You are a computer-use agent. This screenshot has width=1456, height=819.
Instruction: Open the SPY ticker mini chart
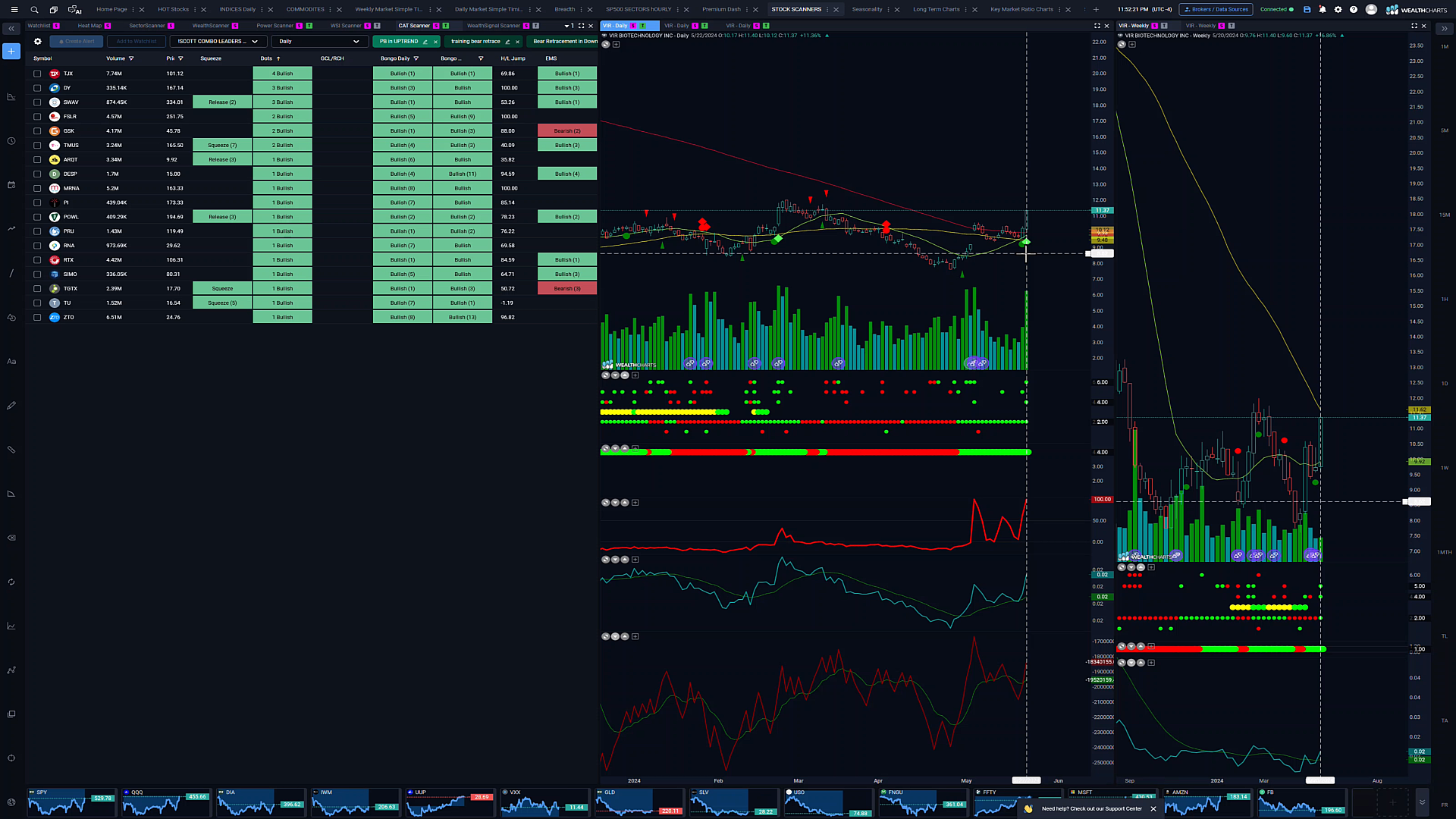[x=72, y=802]
